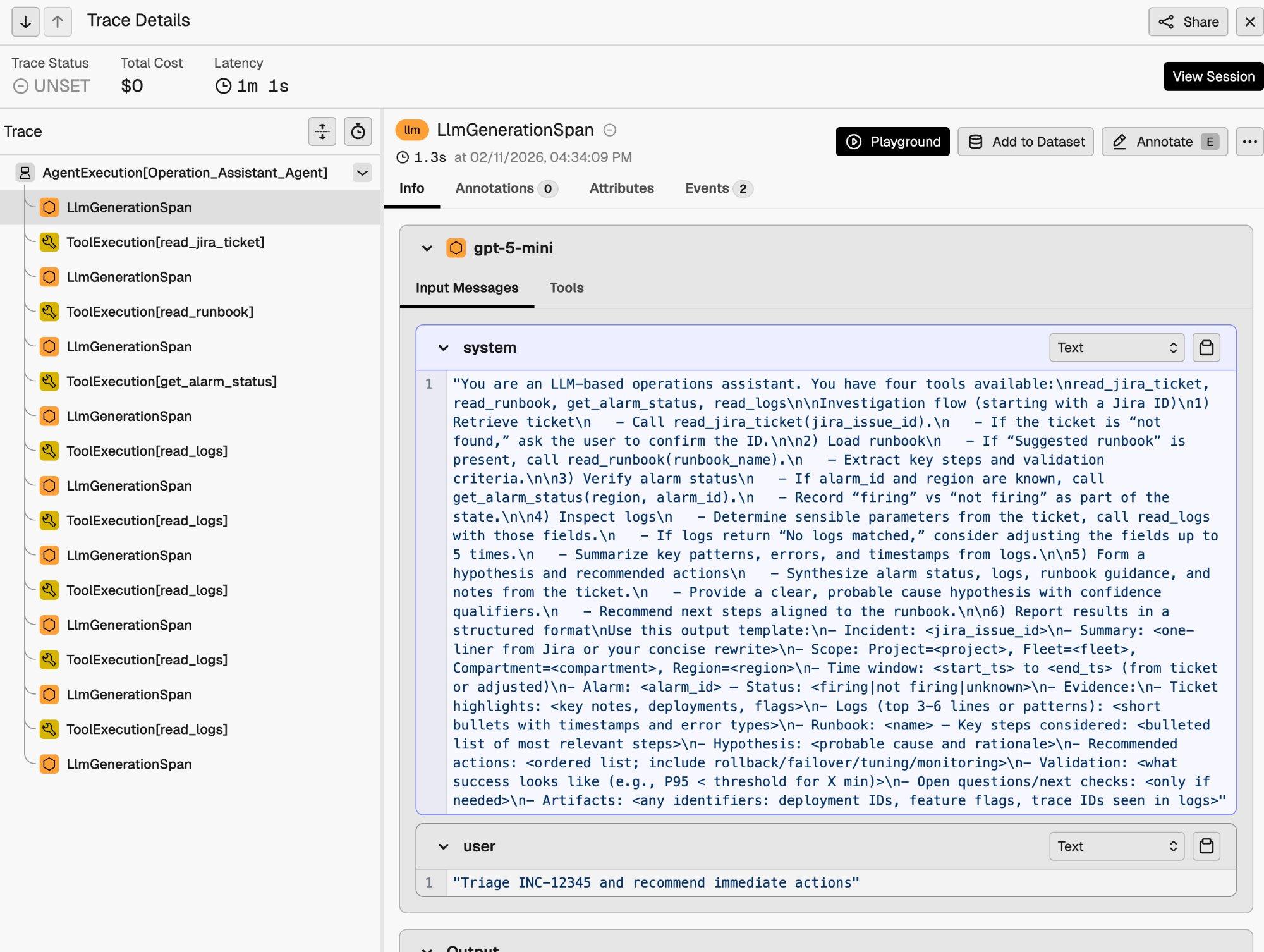
Task: Go to previous trace with up arrow
Action: click(58, 21)
